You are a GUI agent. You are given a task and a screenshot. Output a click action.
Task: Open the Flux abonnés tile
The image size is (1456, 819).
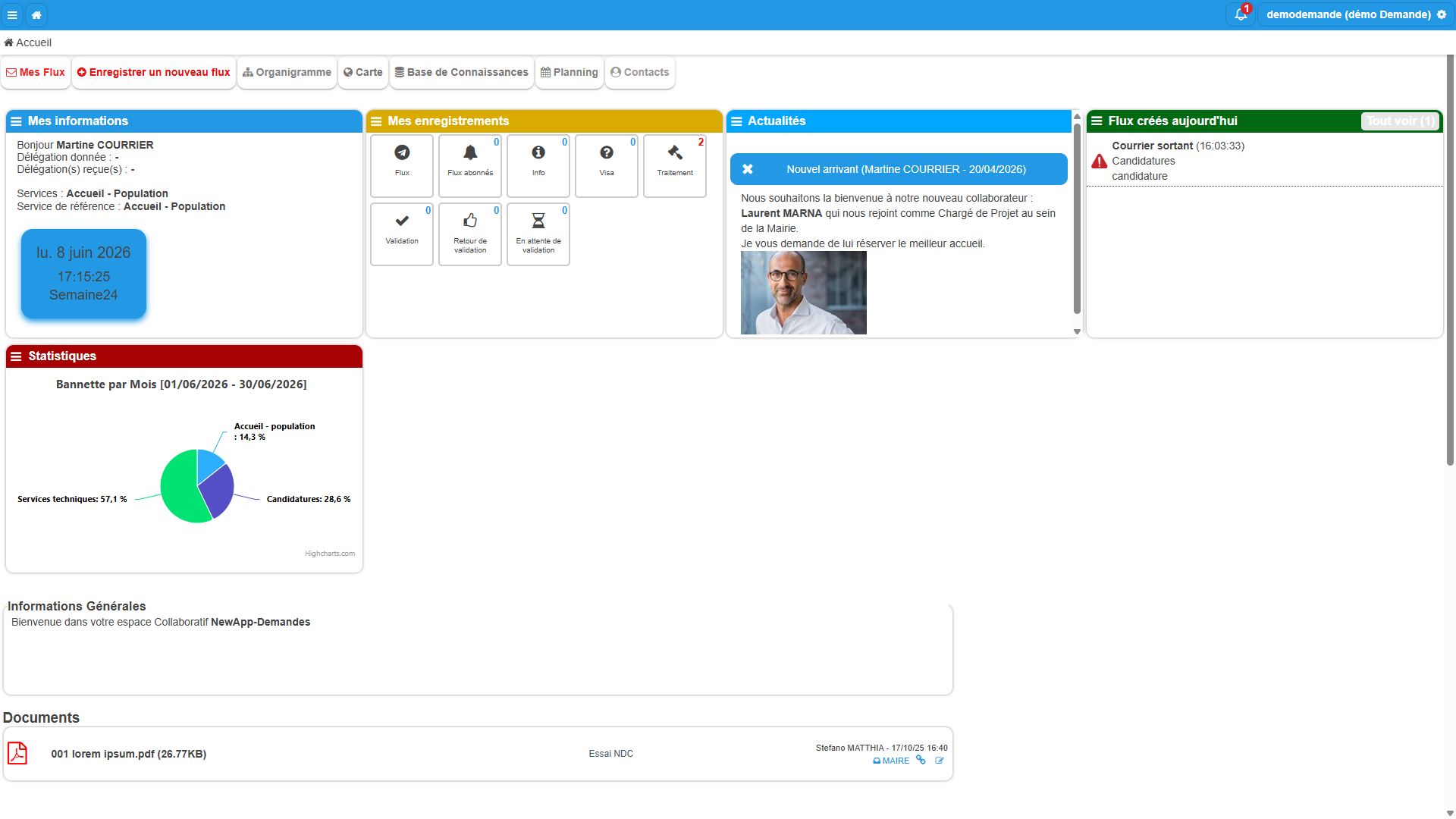coord(470,166)
